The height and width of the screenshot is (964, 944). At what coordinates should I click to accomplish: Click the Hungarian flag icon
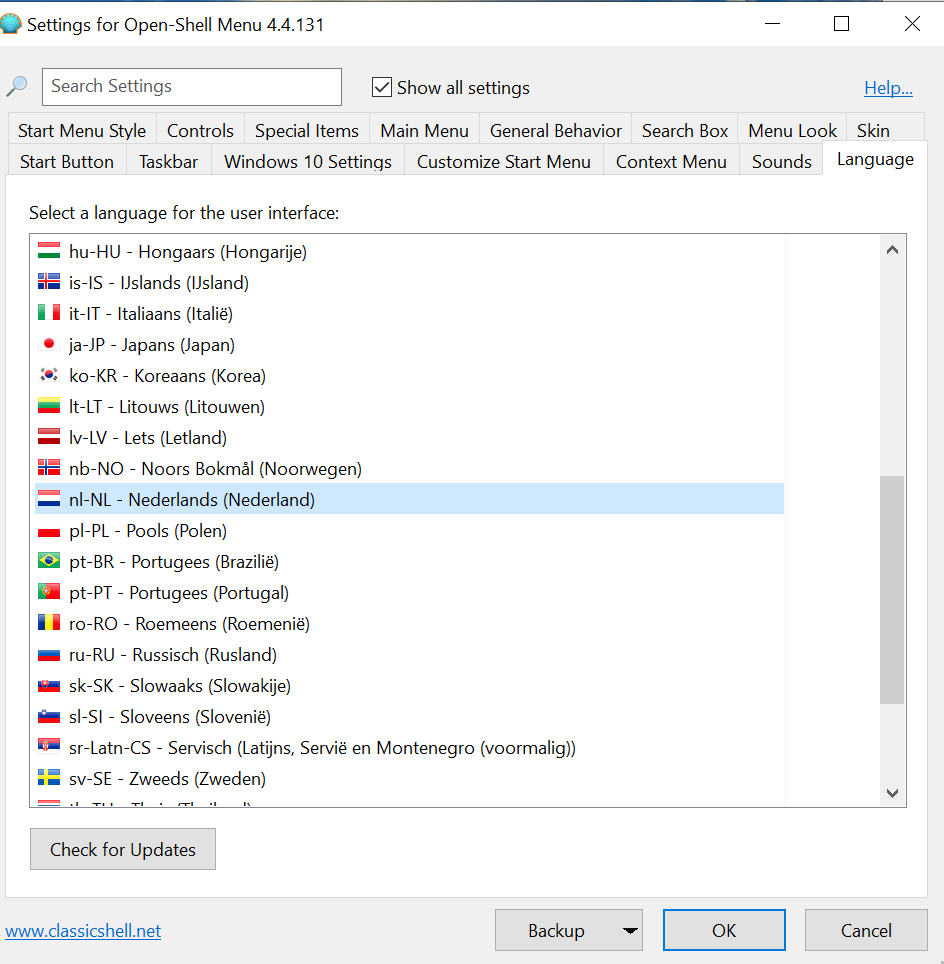pyautogui.click(x=49, y=251)
